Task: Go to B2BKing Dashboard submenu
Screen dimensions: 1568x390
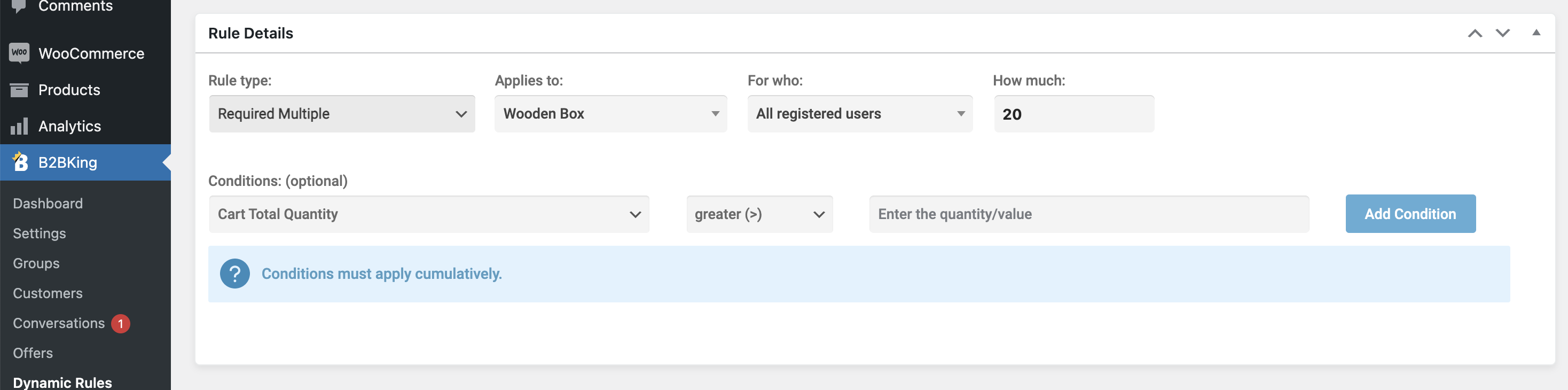Action: point(48,204)
